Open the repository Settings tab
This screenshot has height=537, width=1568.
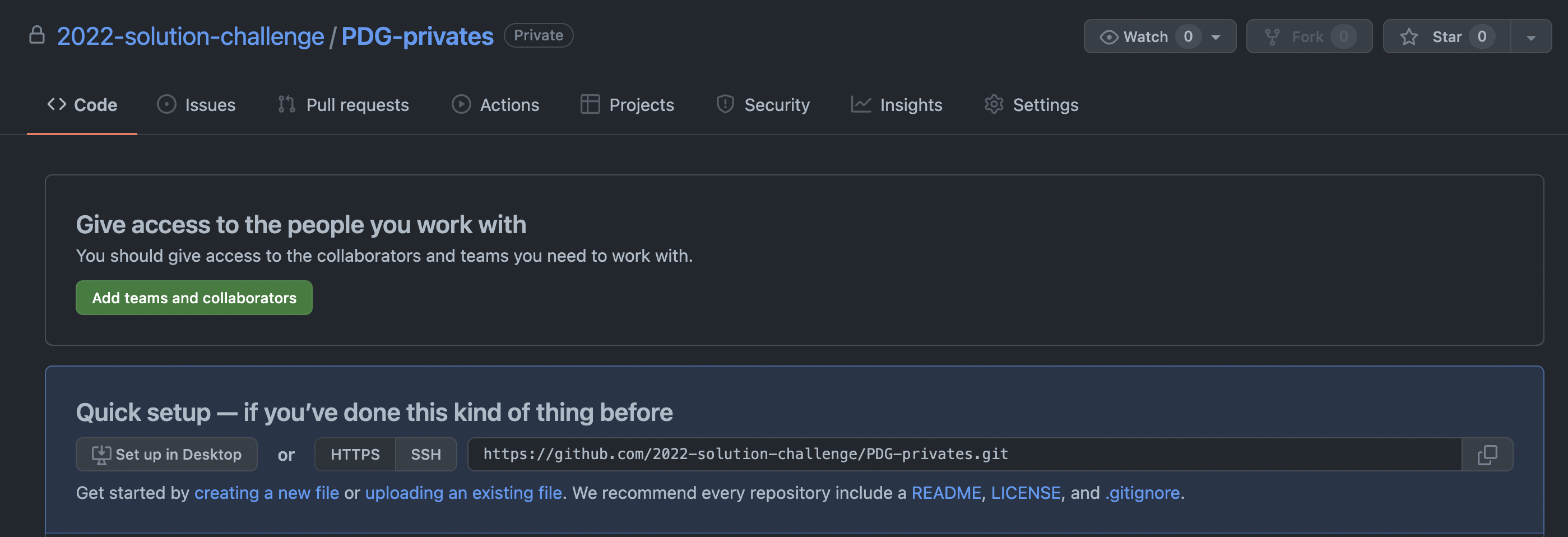(1031, 105)
